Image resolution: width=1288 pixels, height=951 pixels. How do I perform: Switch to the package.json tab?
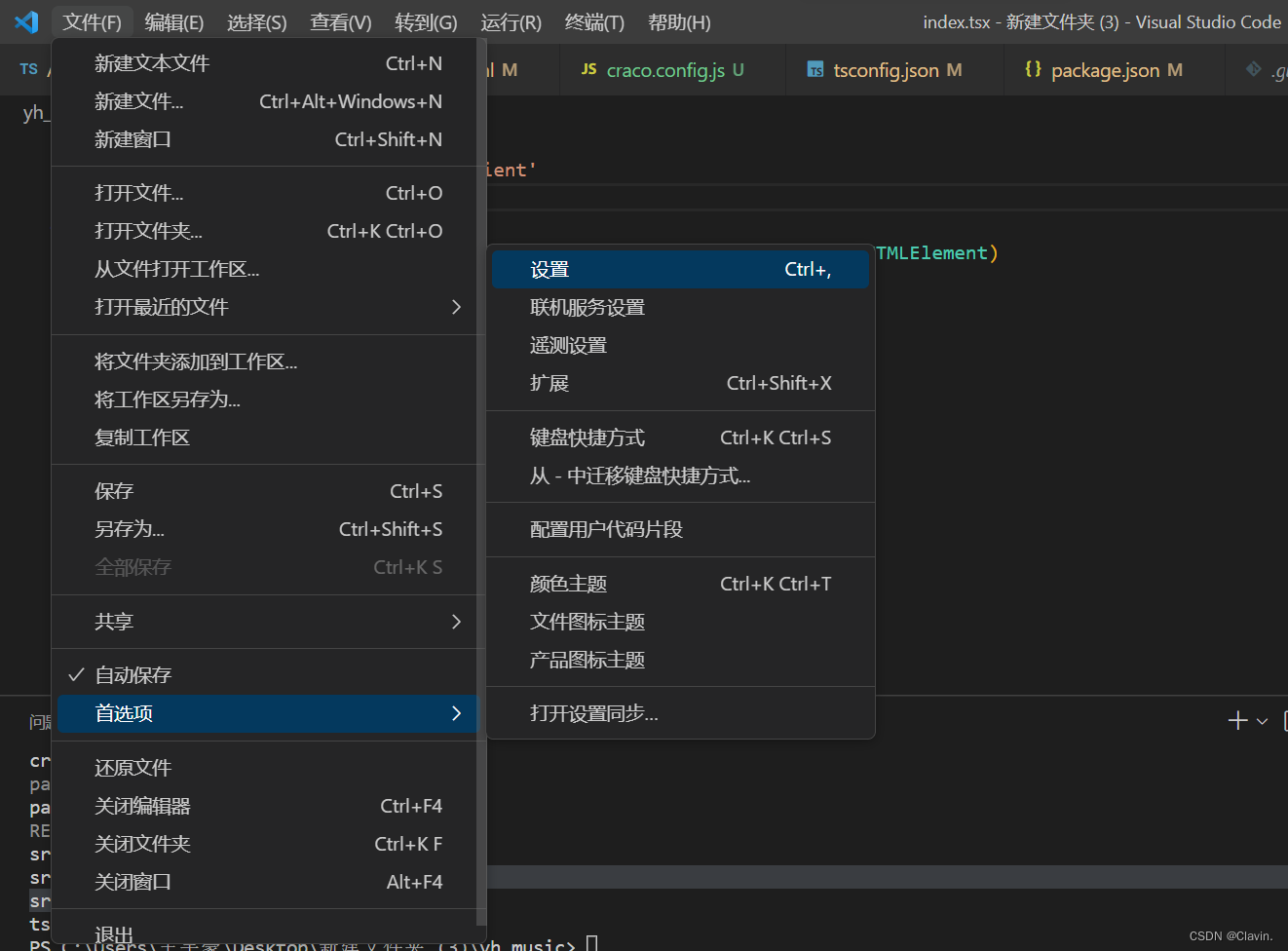(1114, 70)
